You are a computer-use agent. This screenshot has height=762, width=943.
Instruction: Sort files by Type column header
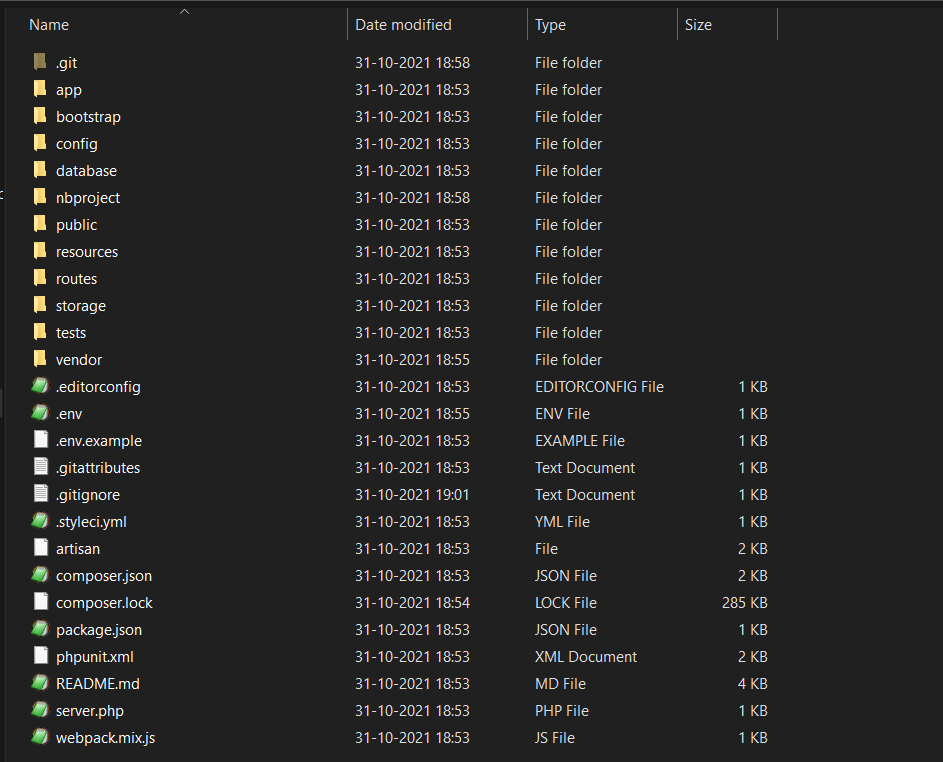(550, 25)
